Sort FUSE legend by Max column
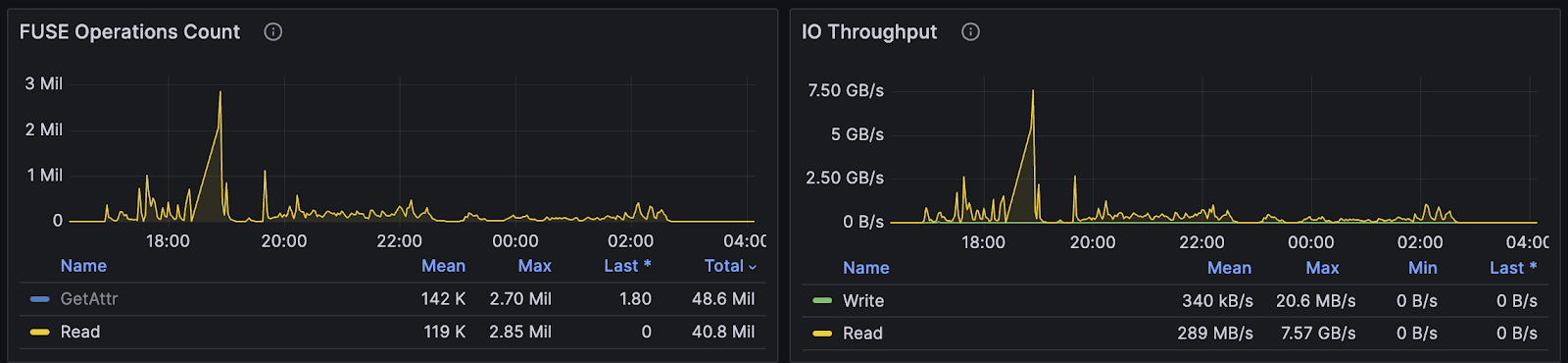Viewport: 1568px width, 363px height. (x=534, y=266)
